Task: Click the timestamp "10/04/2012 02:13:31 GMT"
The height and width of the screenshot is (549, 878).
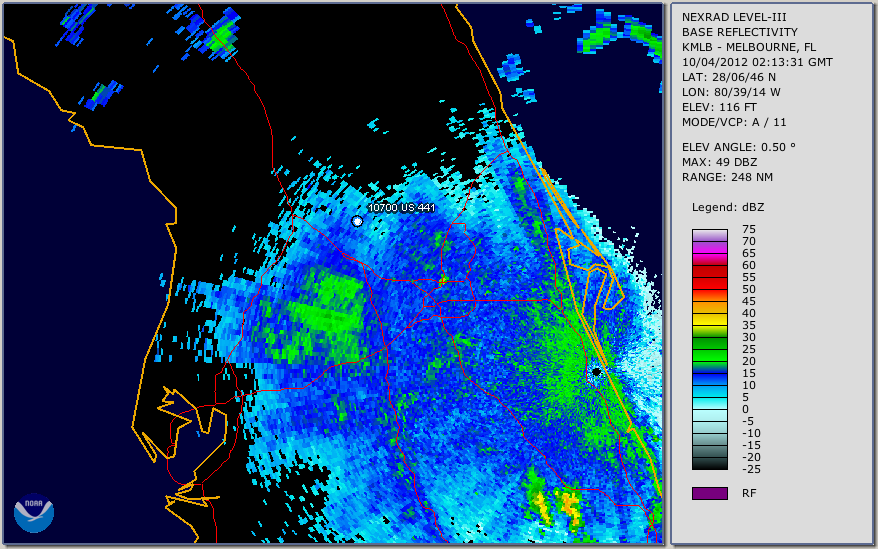Action: (x=757, y=62)
